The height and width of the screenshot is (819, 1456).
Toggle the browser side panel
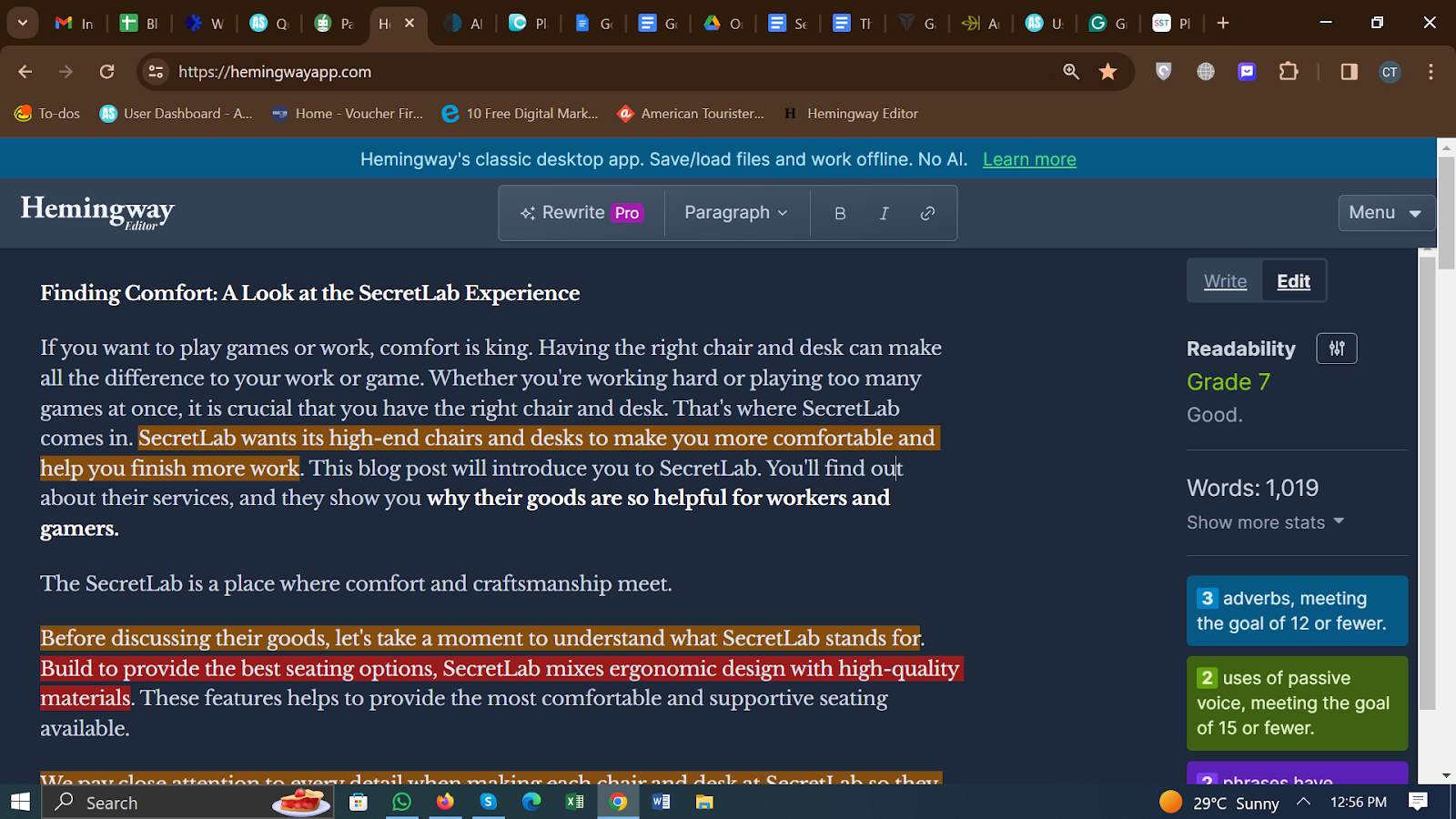coord(1349,72)
